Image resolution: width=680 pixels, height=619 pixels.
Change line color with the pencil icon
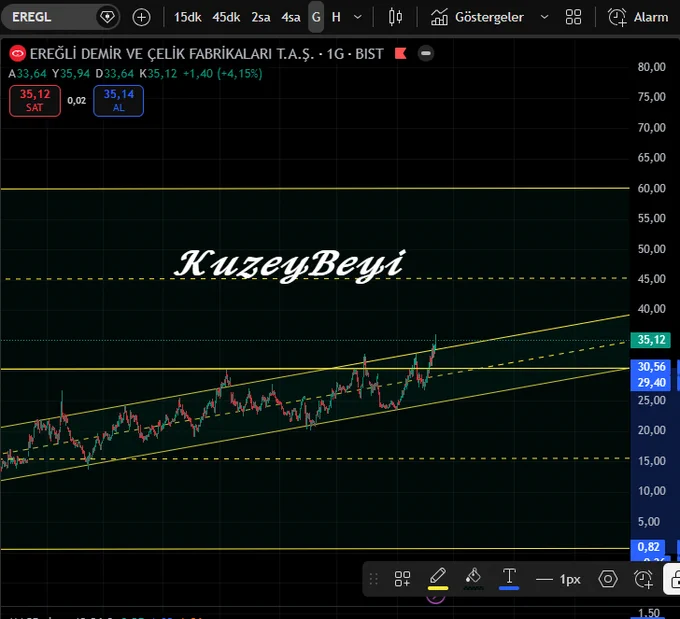point(438,578)
